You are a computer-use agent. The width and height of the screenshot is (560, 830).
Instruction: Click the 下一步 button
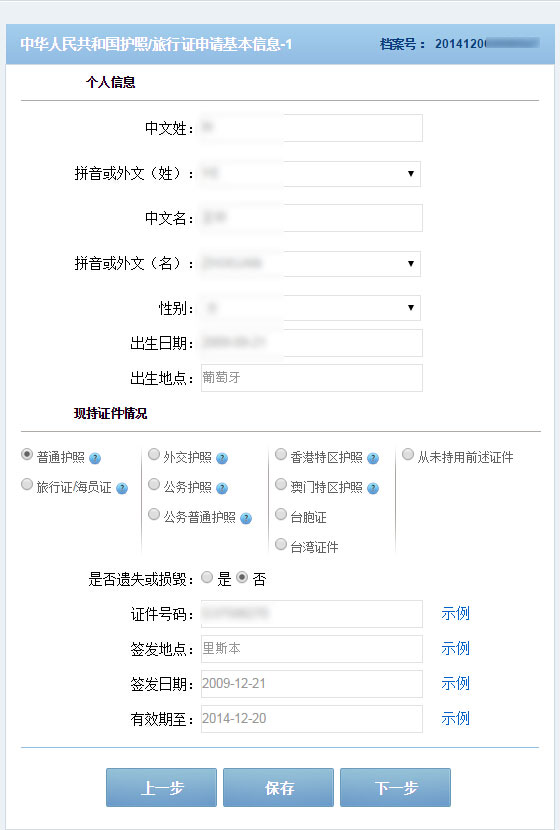click(x=395, y=788)
